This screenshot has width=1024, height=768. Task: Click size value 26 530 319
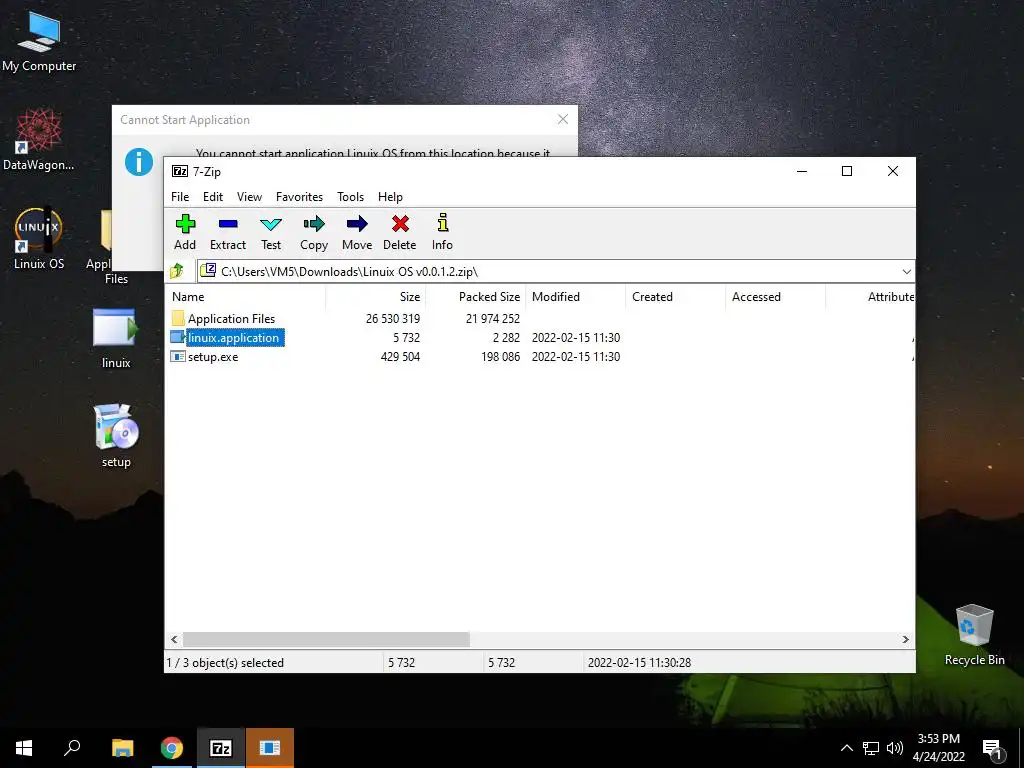click(x=392, y=319)
